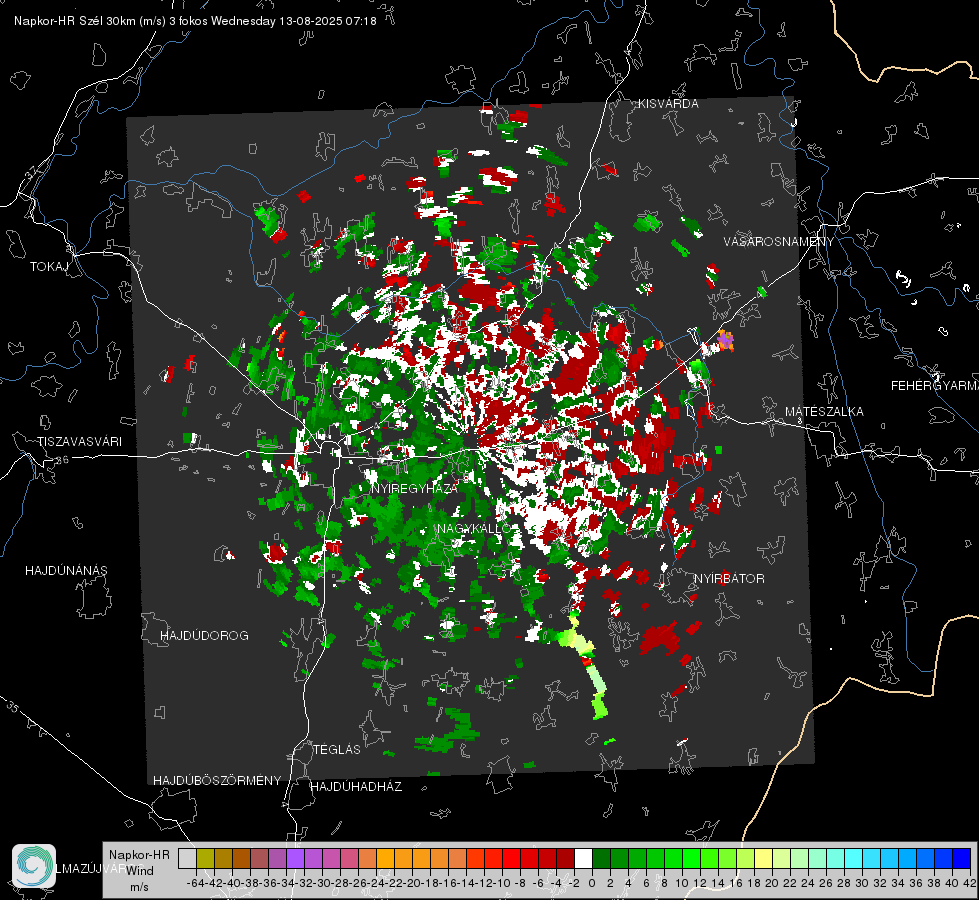Image resolution: width=979 pixels, height=900 pixels.
Task: Click the 30 value on the legend scale
Action: (862, 883)
